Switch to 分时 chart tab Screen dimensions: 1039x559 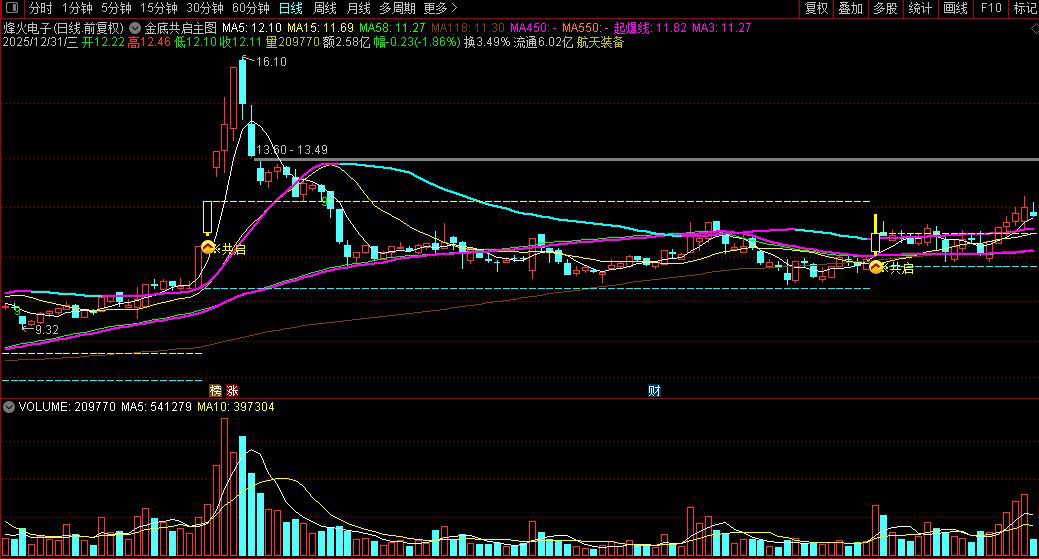click(x=40, y=9)
